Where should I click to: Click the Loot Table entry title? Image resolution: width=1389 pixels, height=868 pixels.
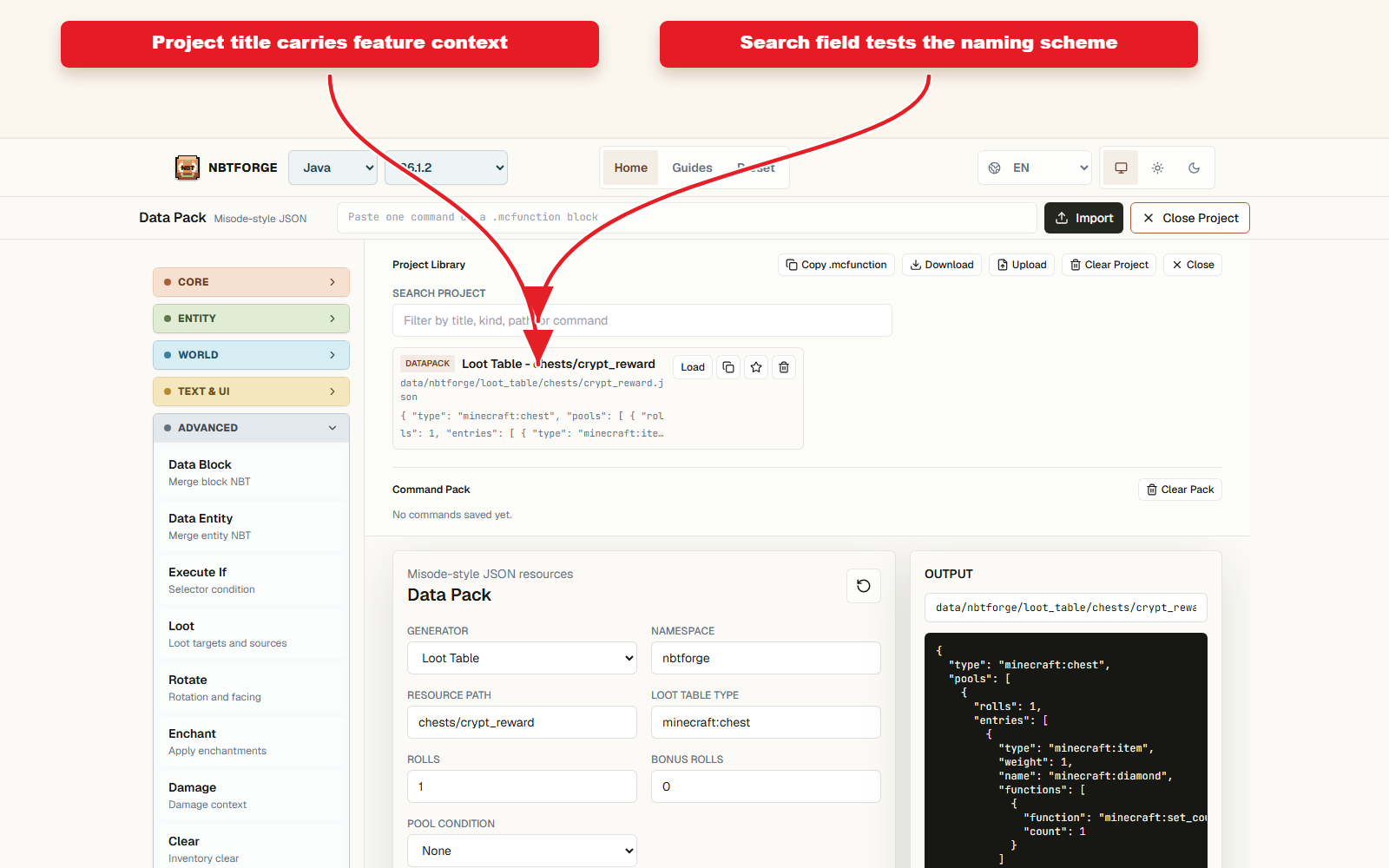[x=558, y=364]
